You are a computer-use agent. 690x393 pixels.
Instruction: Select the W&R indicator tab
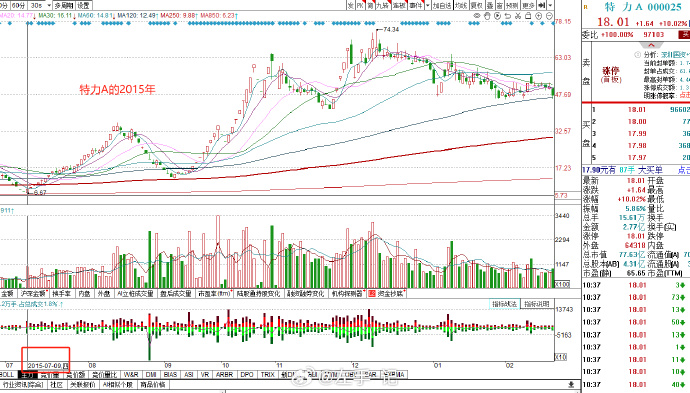point(131,375)
